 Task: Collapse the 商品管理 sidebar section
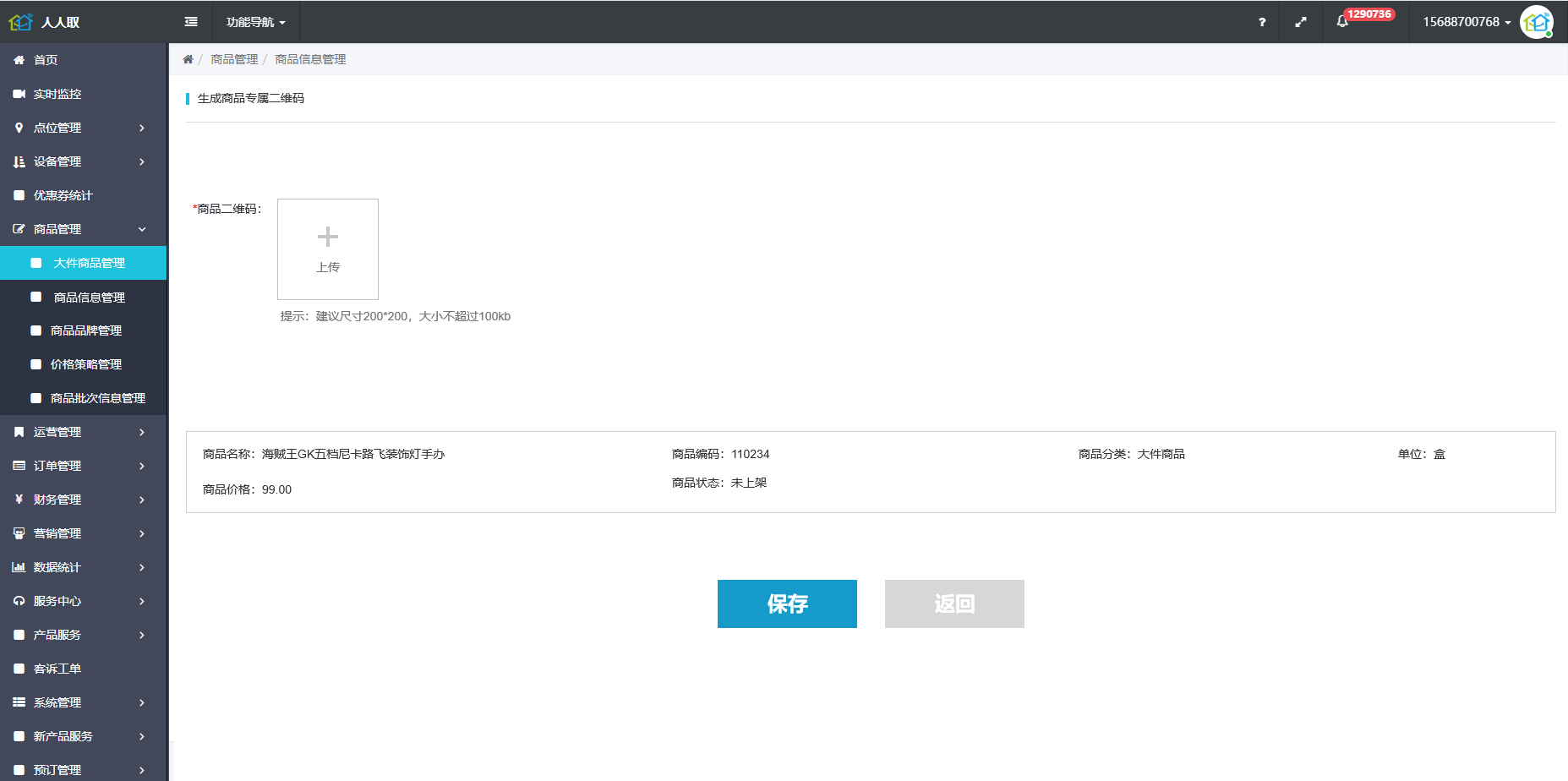[x=80, y=229]
